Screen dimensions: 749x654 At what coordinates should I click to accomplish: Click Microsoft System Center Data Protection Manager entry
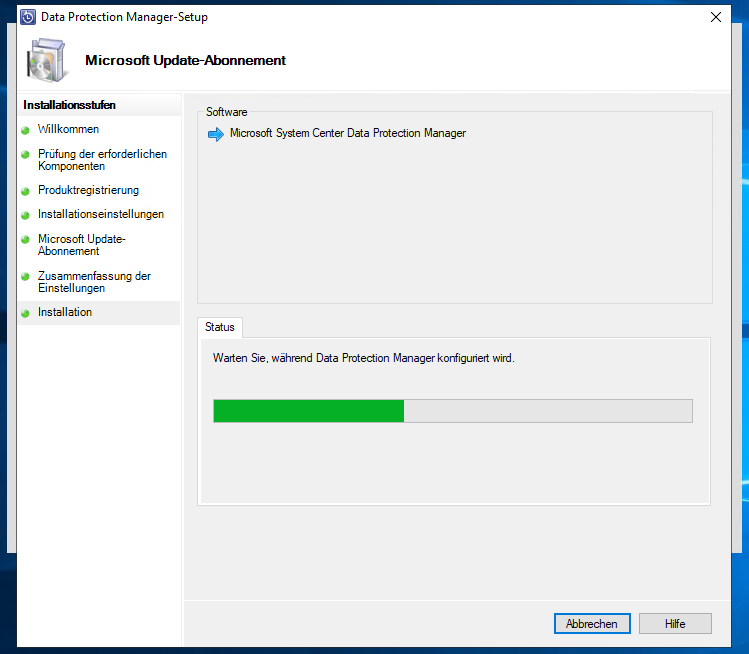pyautogui.click(x=348, y=133)
